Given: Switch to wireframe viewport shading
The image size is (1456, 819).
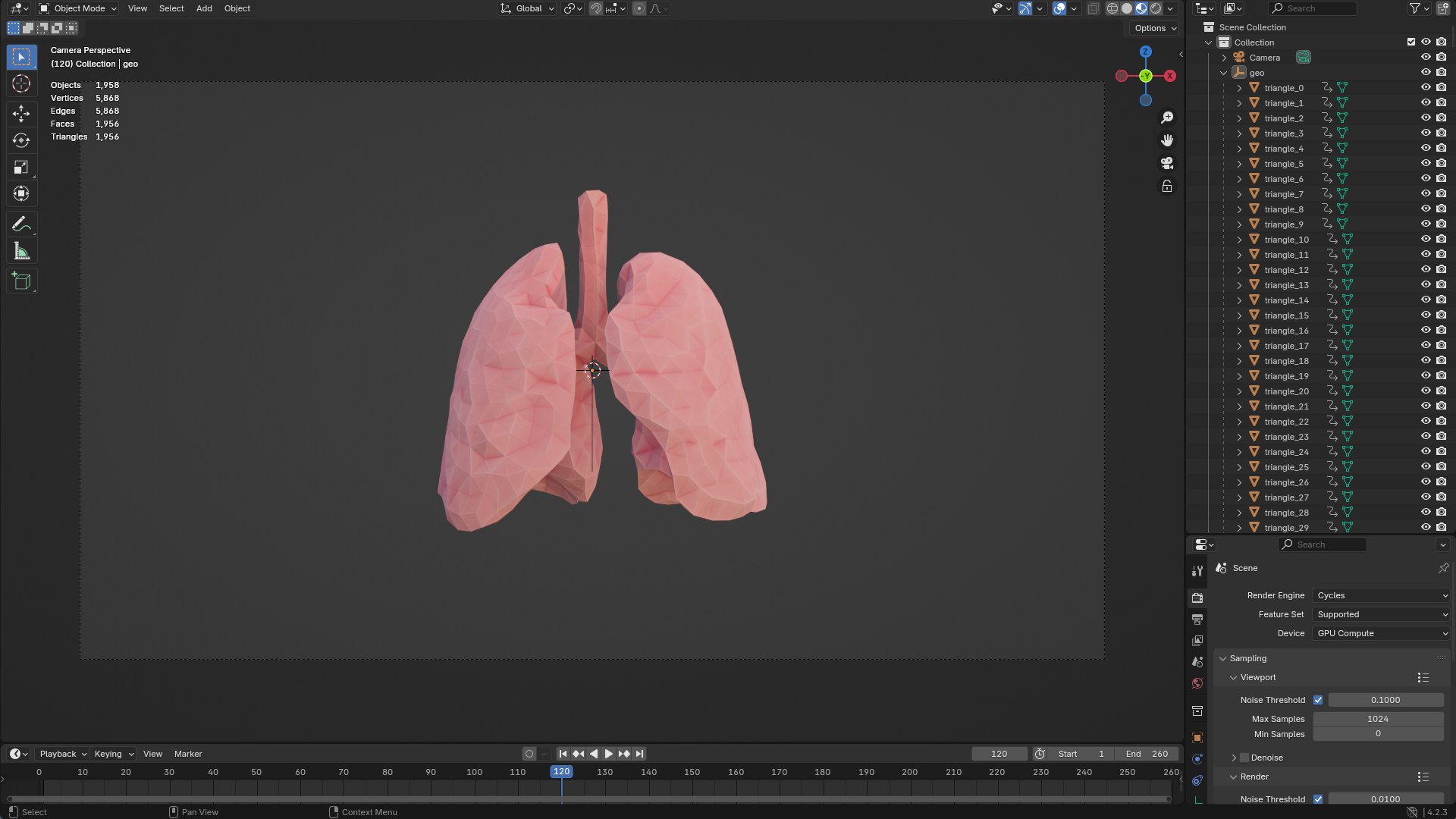Looking at the screenshot, I should point(1112,8).
